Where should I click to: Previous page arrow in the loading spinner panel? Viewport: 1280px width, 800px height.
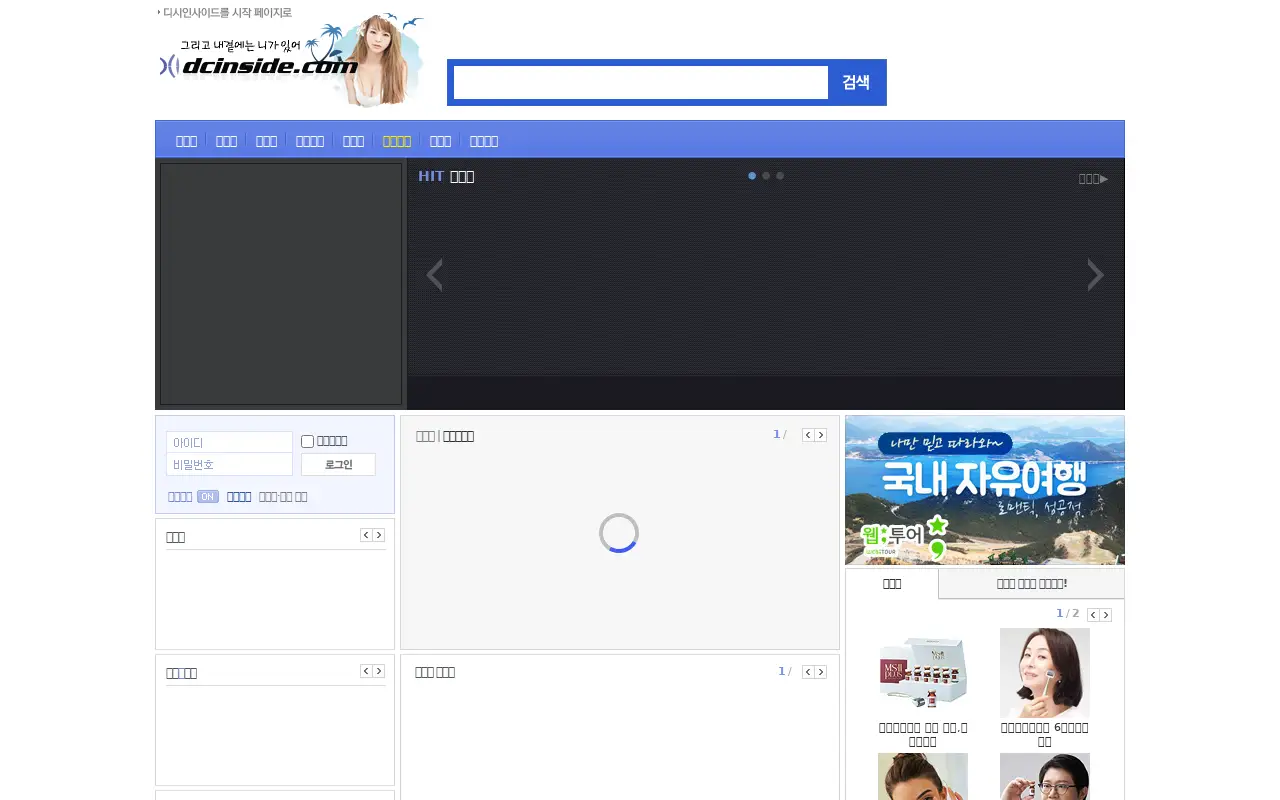pyautogui.click(x=808, y=435)
